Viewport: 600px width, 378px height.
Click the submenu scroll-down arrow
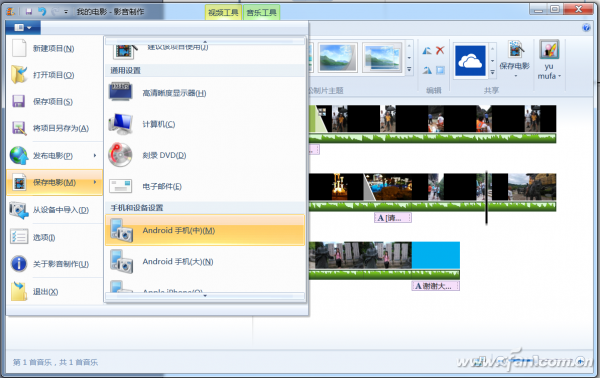coord(205,296)
